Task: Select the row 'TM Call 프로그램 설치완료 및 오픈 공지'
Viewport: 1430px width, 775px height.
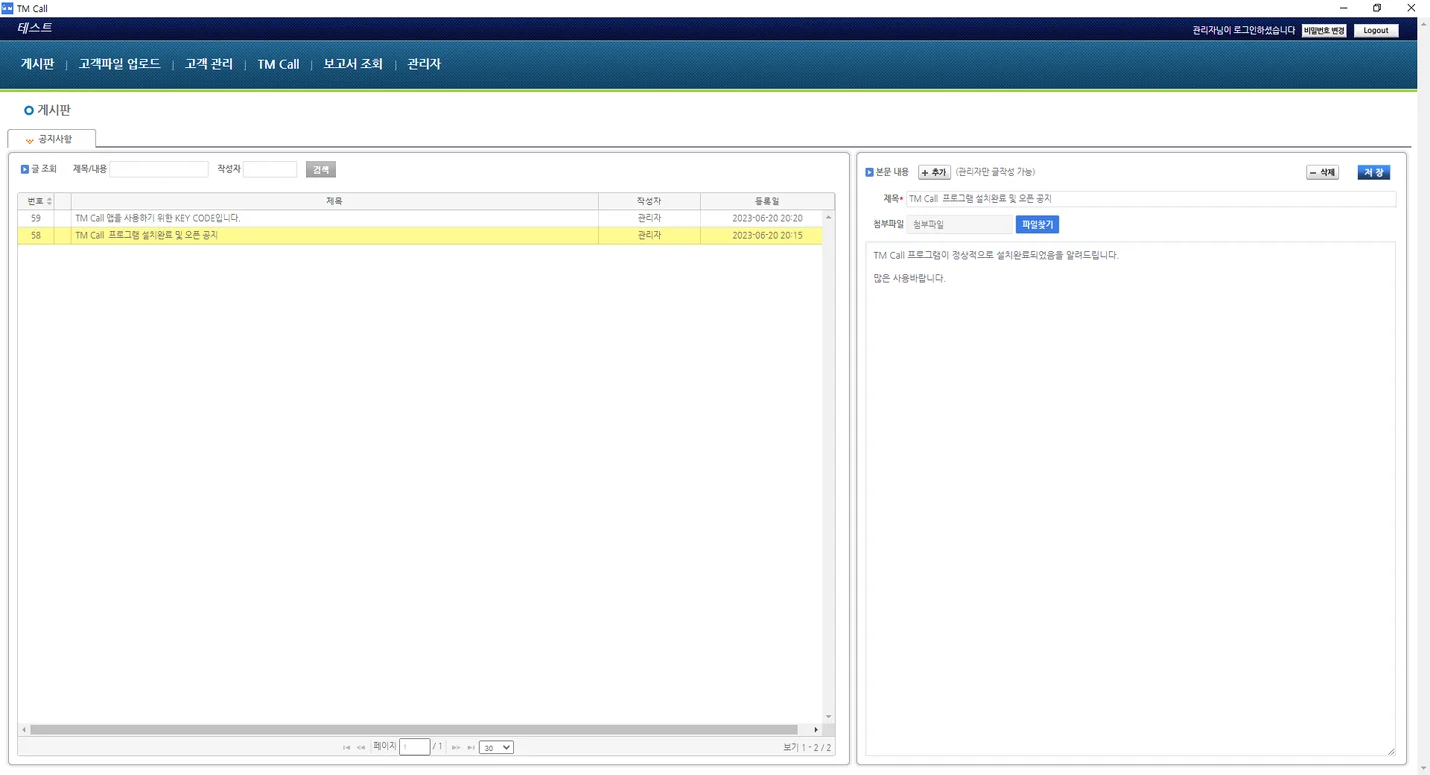Action: pyautogui.click(x=420, y=235)
